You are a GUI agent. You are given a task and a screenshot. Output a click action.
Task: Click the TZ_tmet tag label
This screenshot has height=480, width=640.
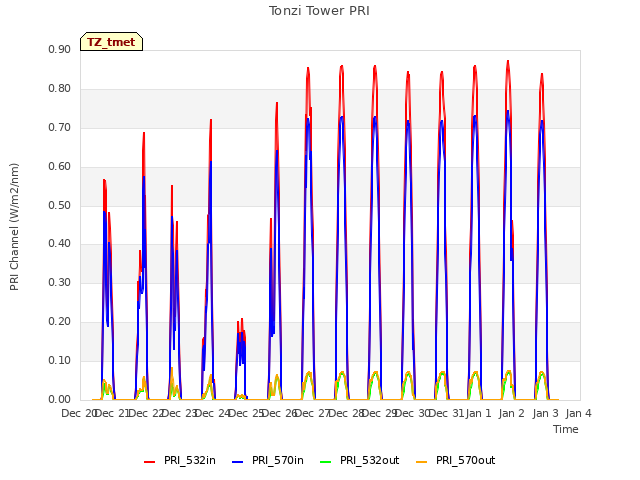click(111, 42)
